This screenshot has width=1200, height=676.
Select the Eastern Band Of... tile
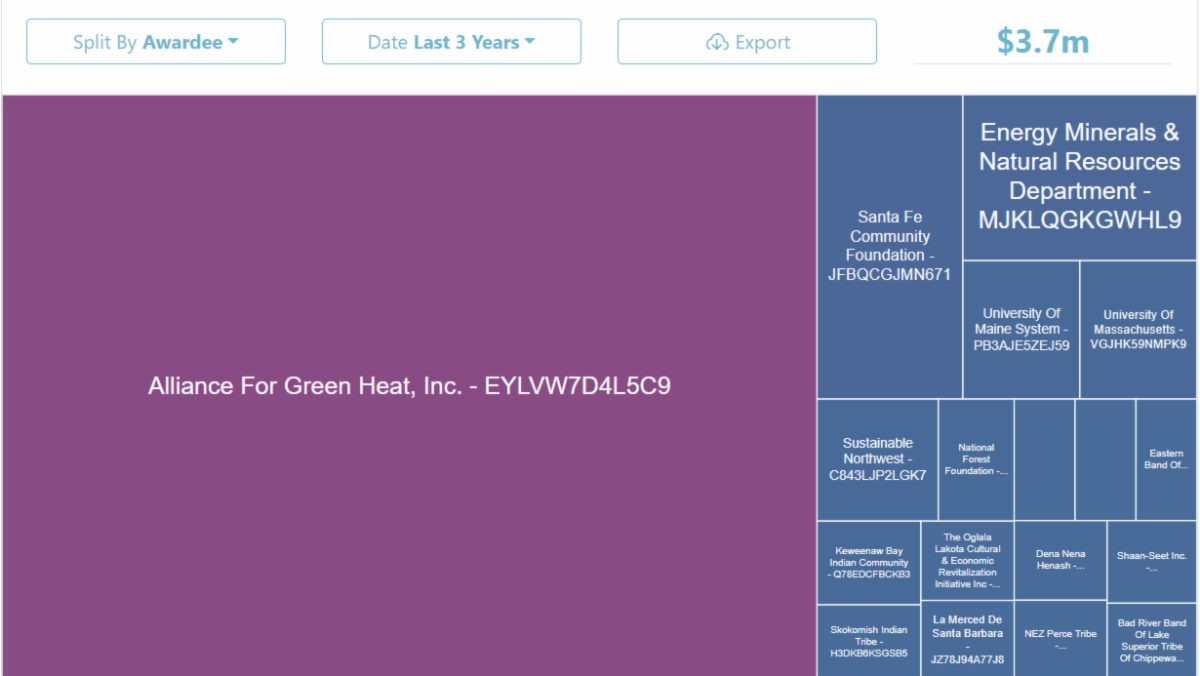point(1166,459)
